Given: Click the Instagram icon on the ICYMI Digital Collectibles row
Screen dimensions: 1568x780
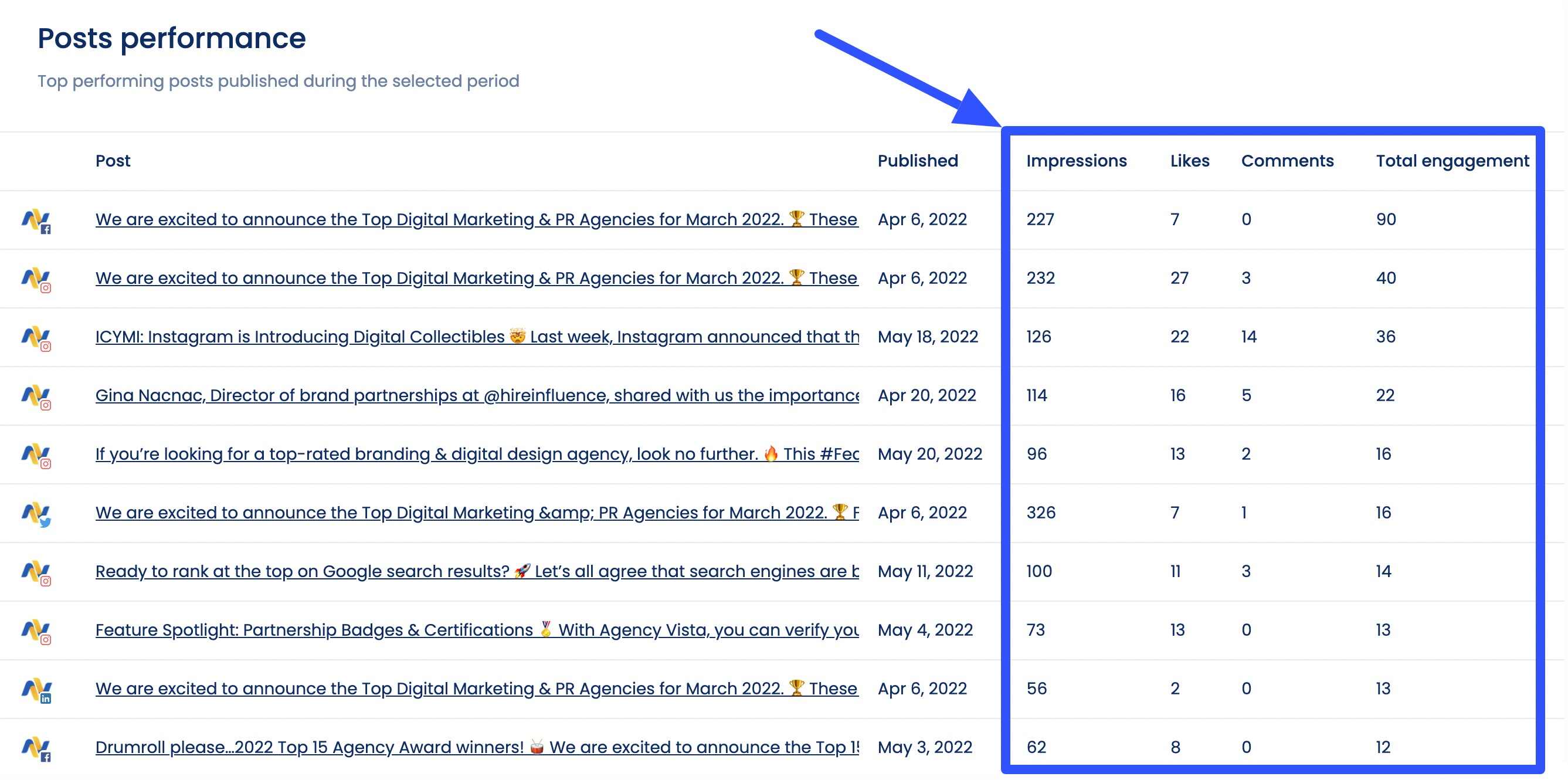Looking at the screenshot, I should click(x=47, y=347).
